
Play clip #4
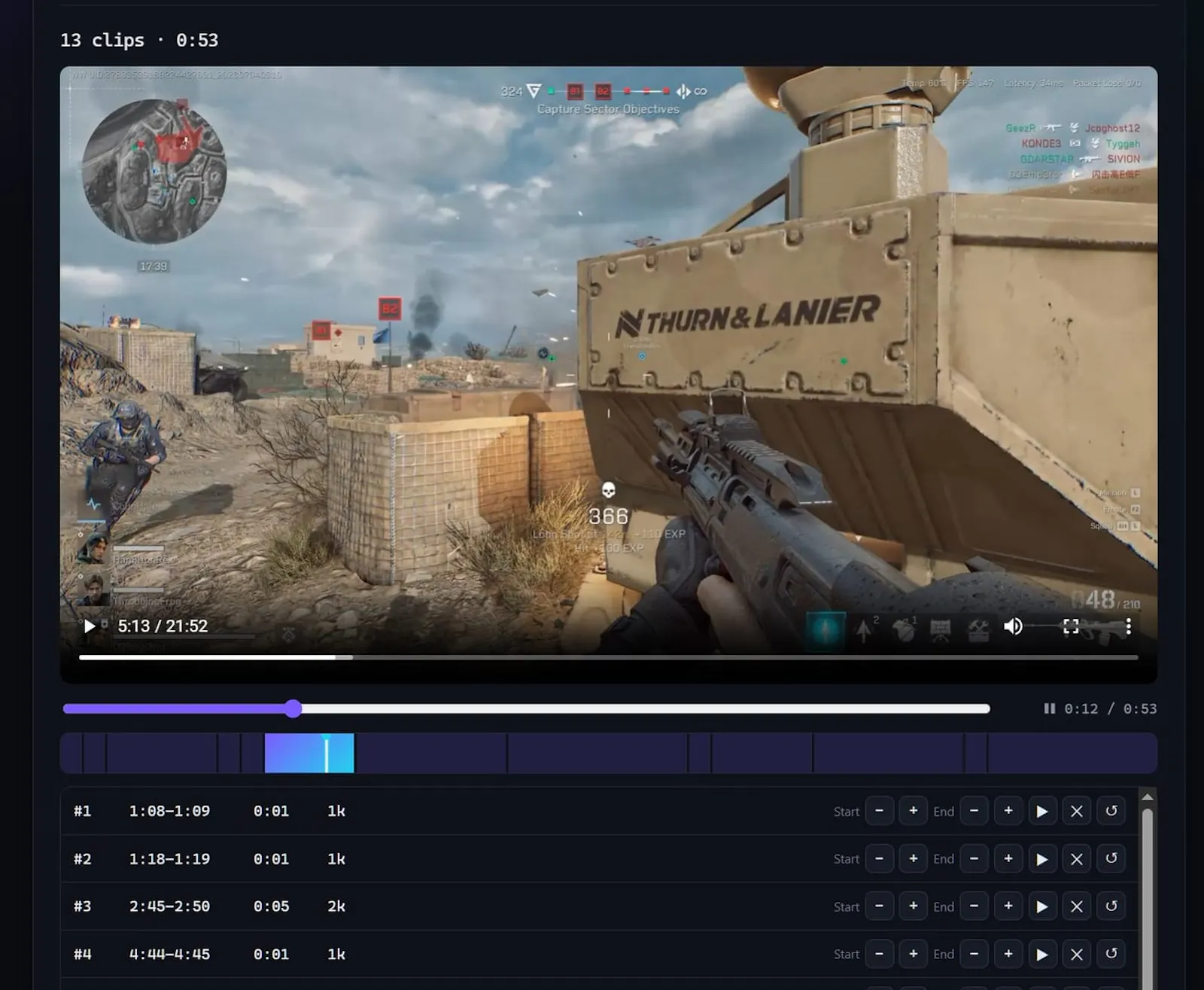(1042, 954)
